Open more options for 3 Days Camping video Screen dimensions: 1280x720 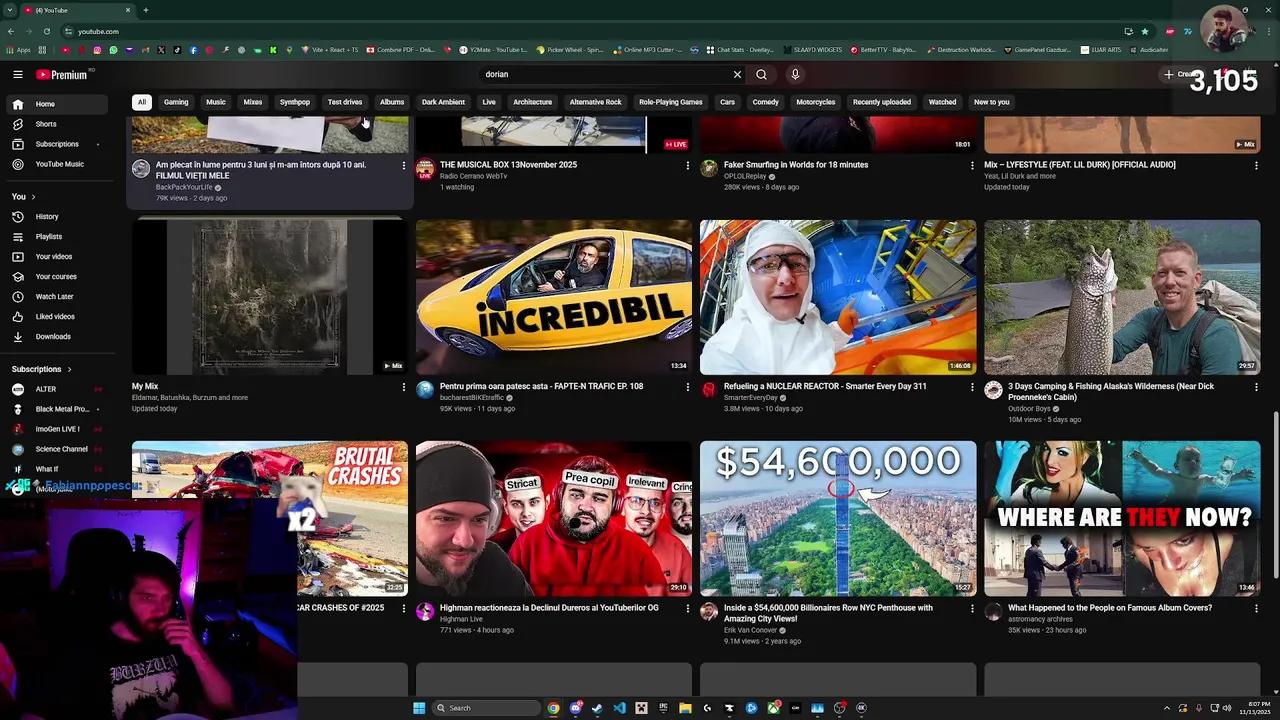point(1256,387)
